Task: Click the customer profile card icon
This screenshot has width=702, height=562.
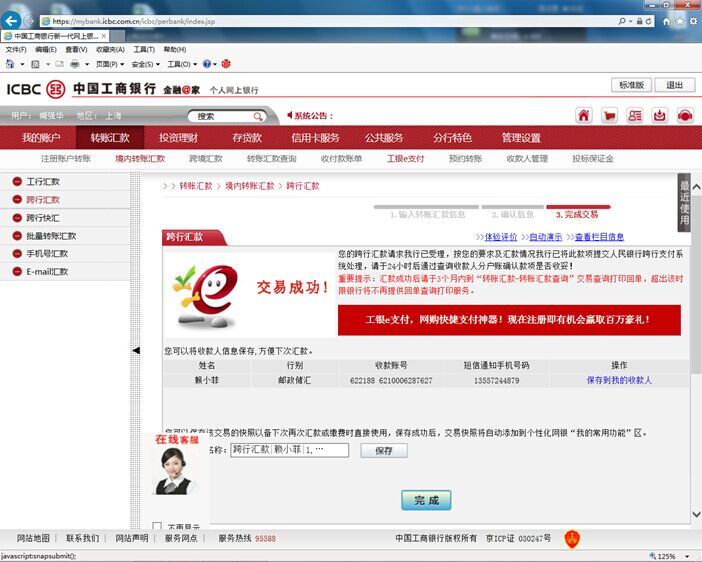Action: coord(634,116)
